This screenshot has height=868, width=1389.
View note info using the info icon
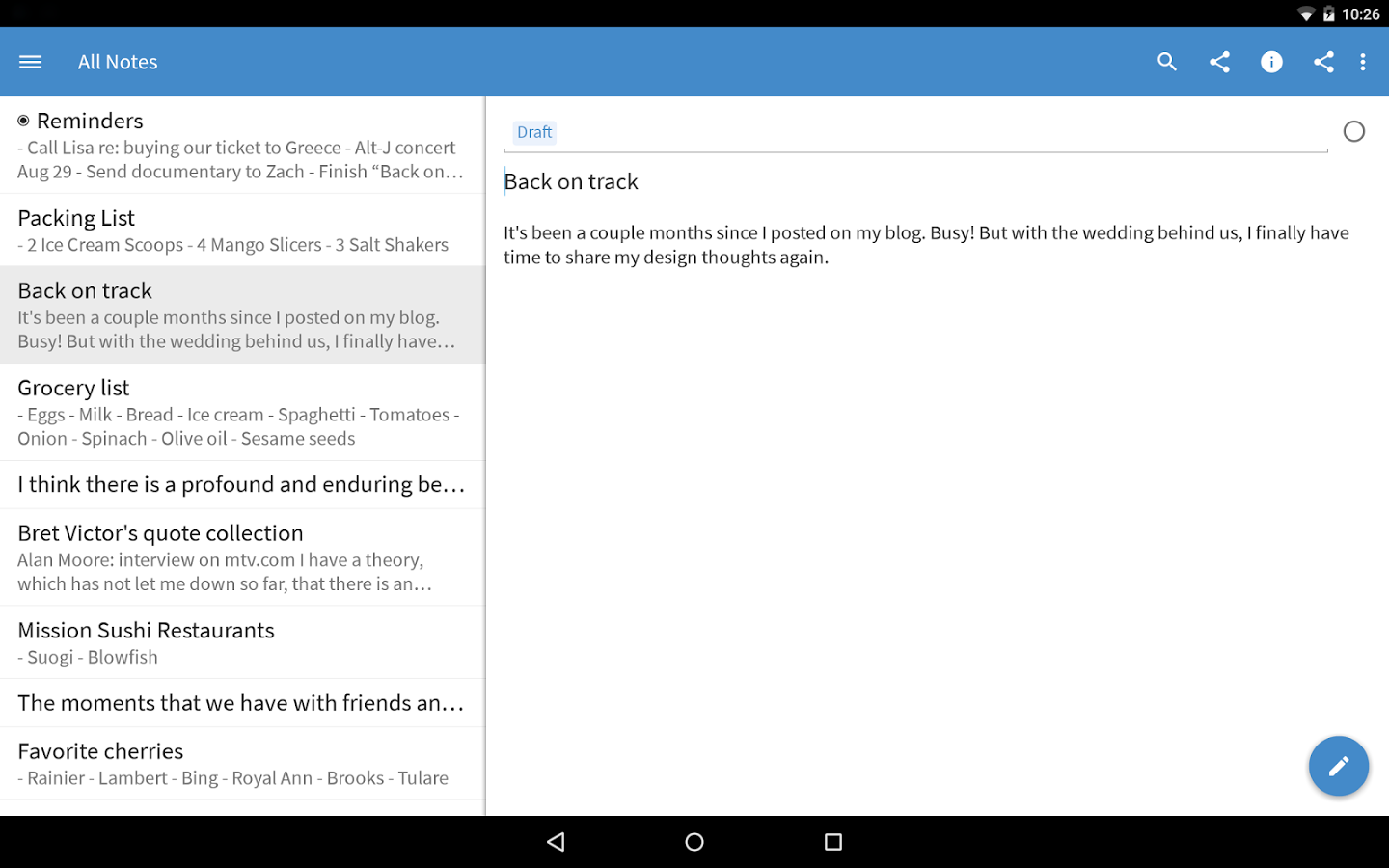point(1271,61)
